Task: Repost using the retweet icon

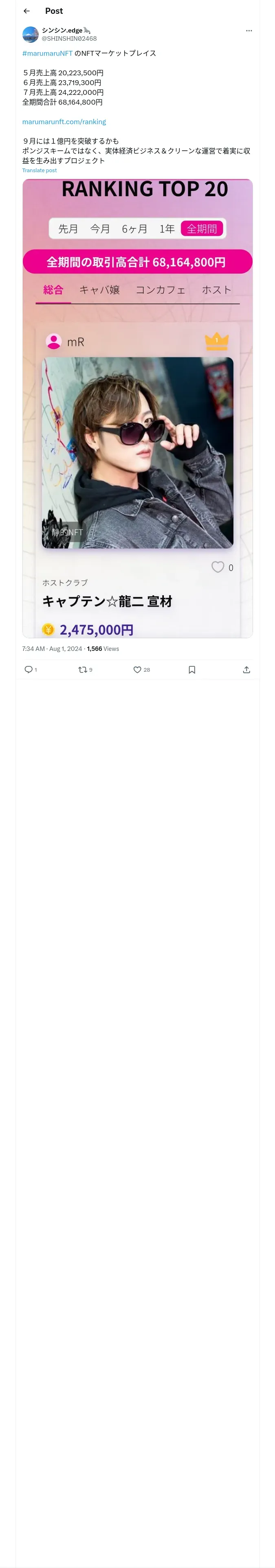Action: click(x=82, y=670)
